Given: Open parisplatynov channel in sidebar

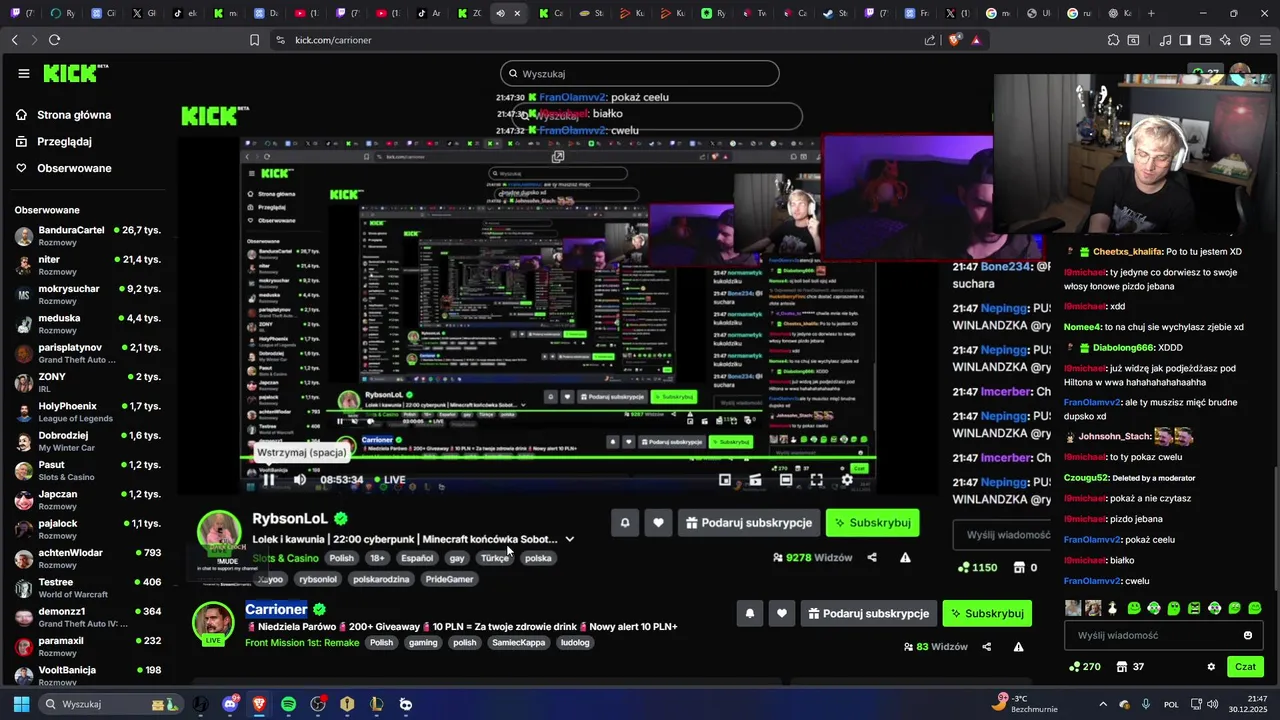Looking at the screenshot, I should pyautogui.click(x=88, y=353).
